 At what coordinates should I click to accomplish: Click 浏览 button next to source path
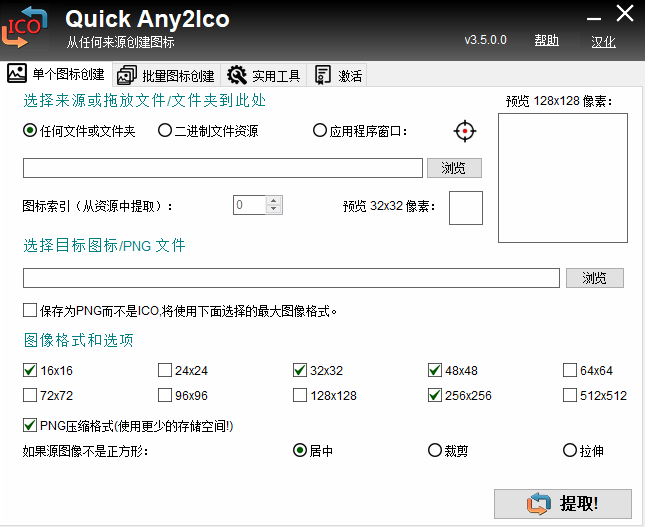click(x=454, y=168)
